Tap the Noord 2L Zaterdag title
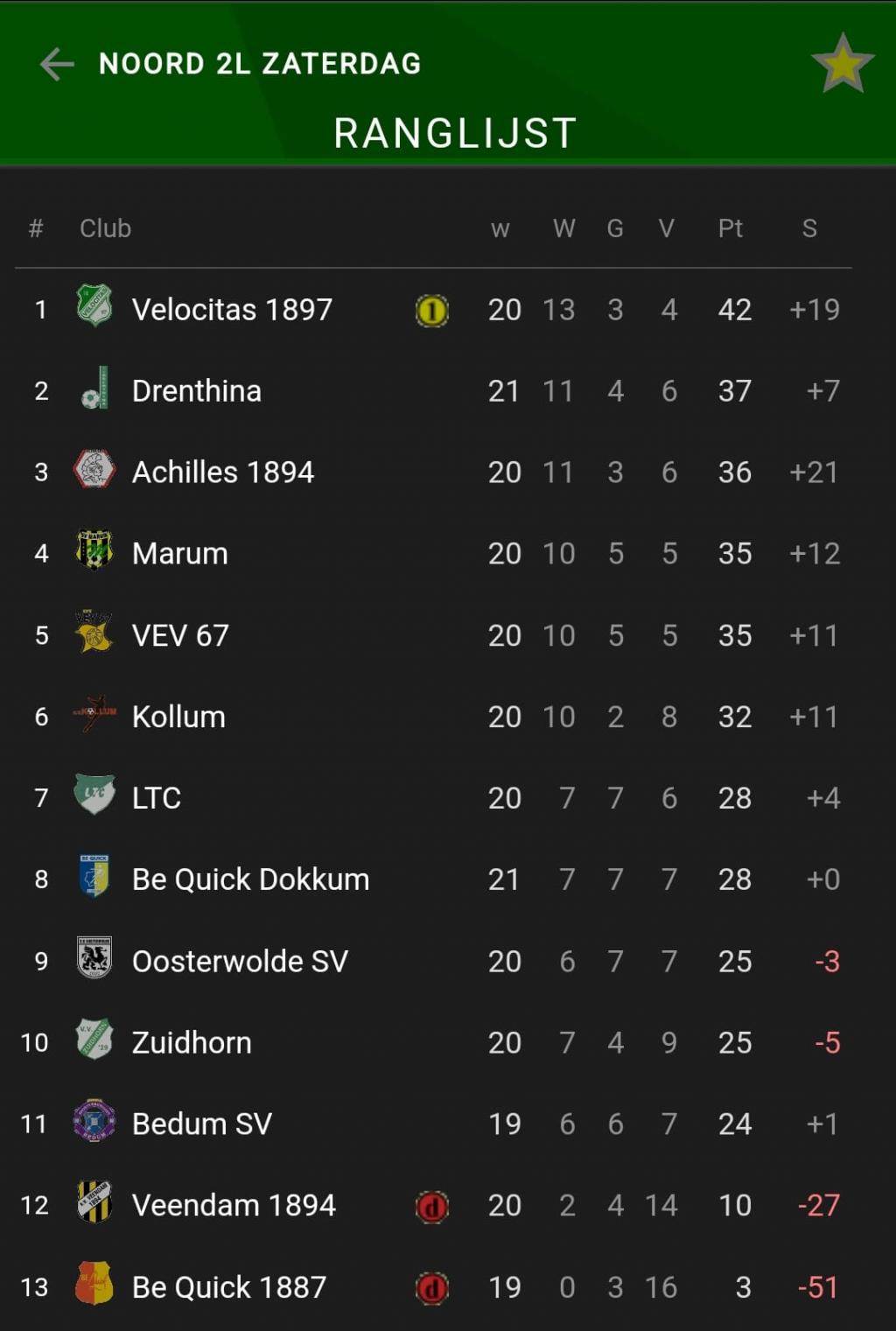 coord(260,64)
